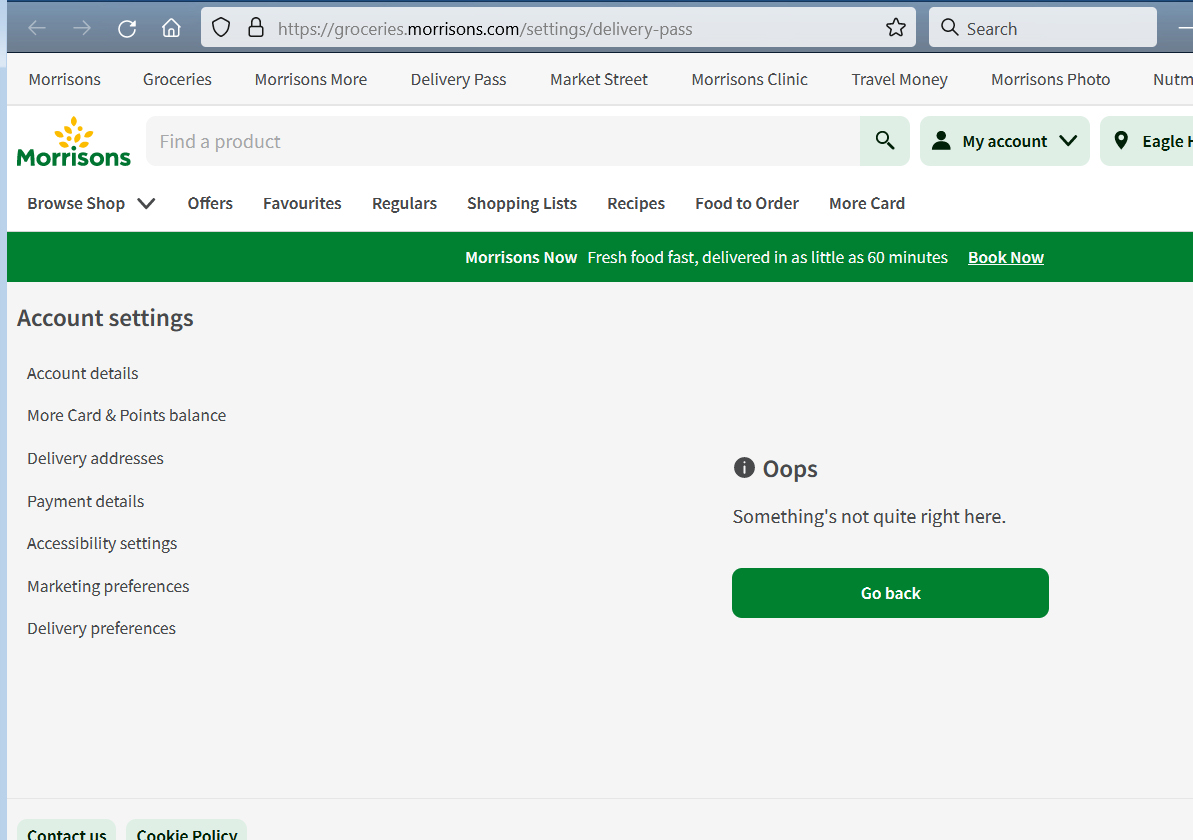Open Delivery addresses settings link
This screenshot has width=1193, height=840.
95,458
